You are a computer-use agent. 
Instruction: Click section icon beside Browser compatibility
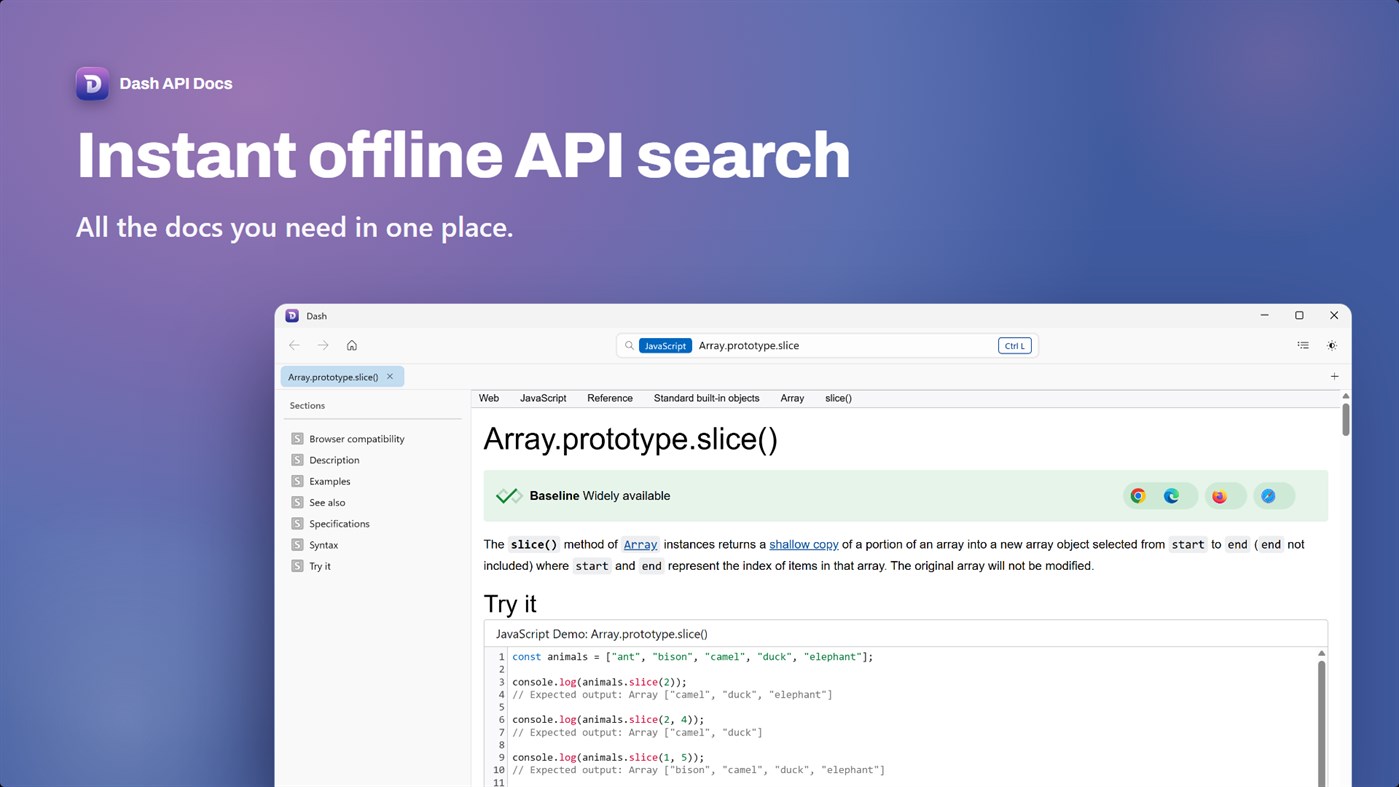pyautogui.click(x=297, y=438)
